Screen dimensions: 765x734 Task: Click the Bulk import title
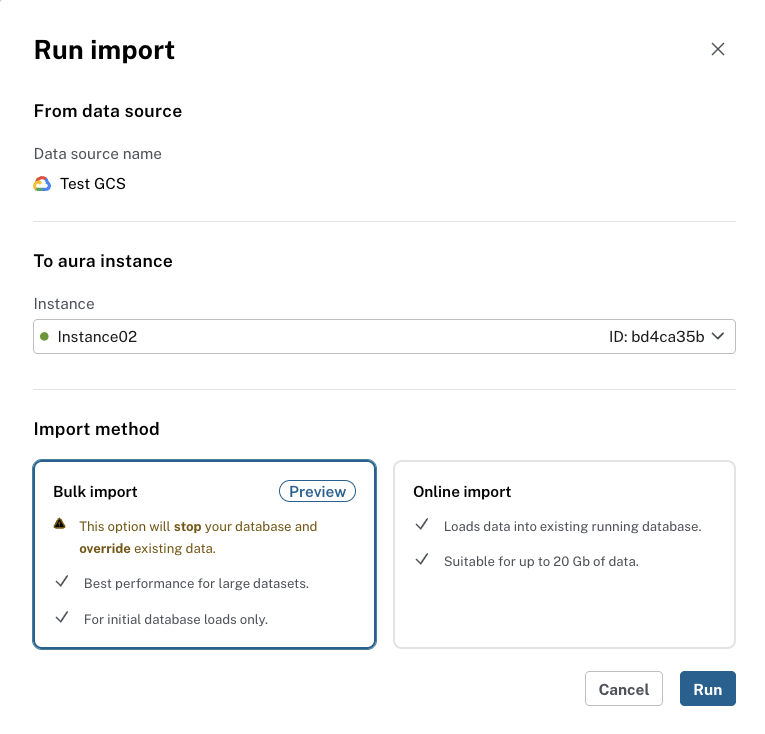point(95,491)
